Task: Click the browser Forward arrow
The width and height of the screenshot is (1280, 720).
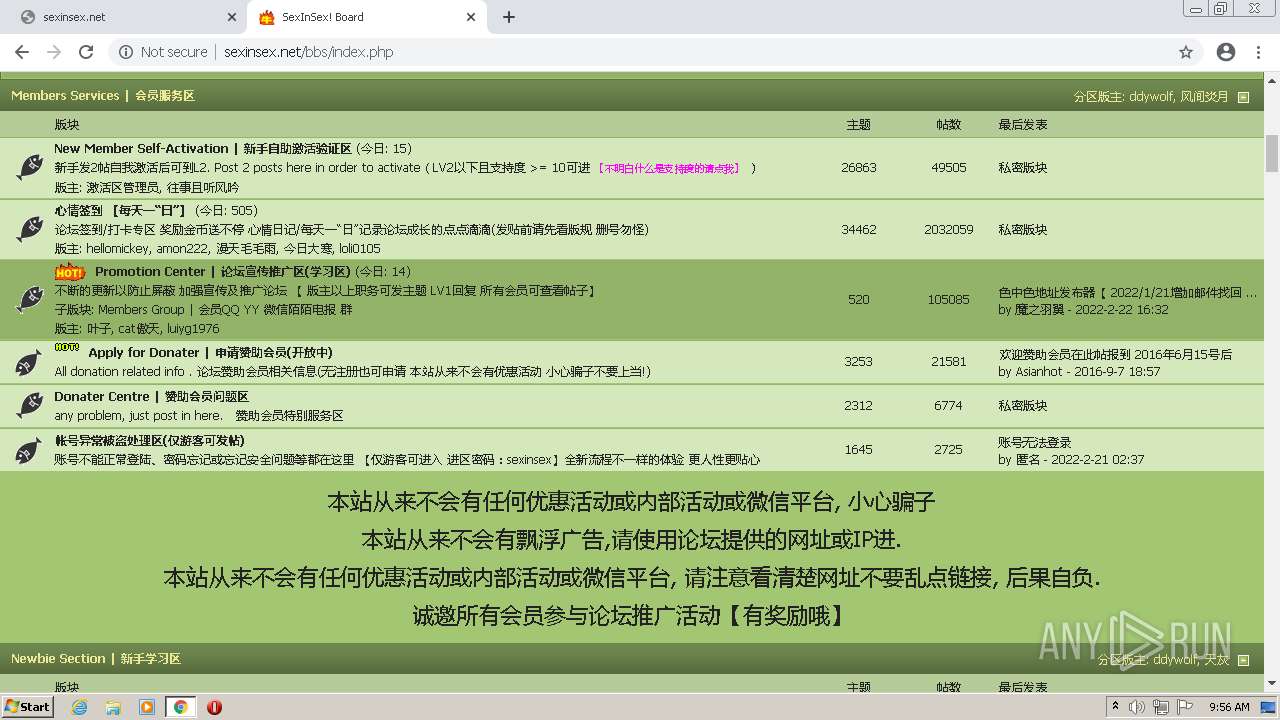Action: (54, 52)
